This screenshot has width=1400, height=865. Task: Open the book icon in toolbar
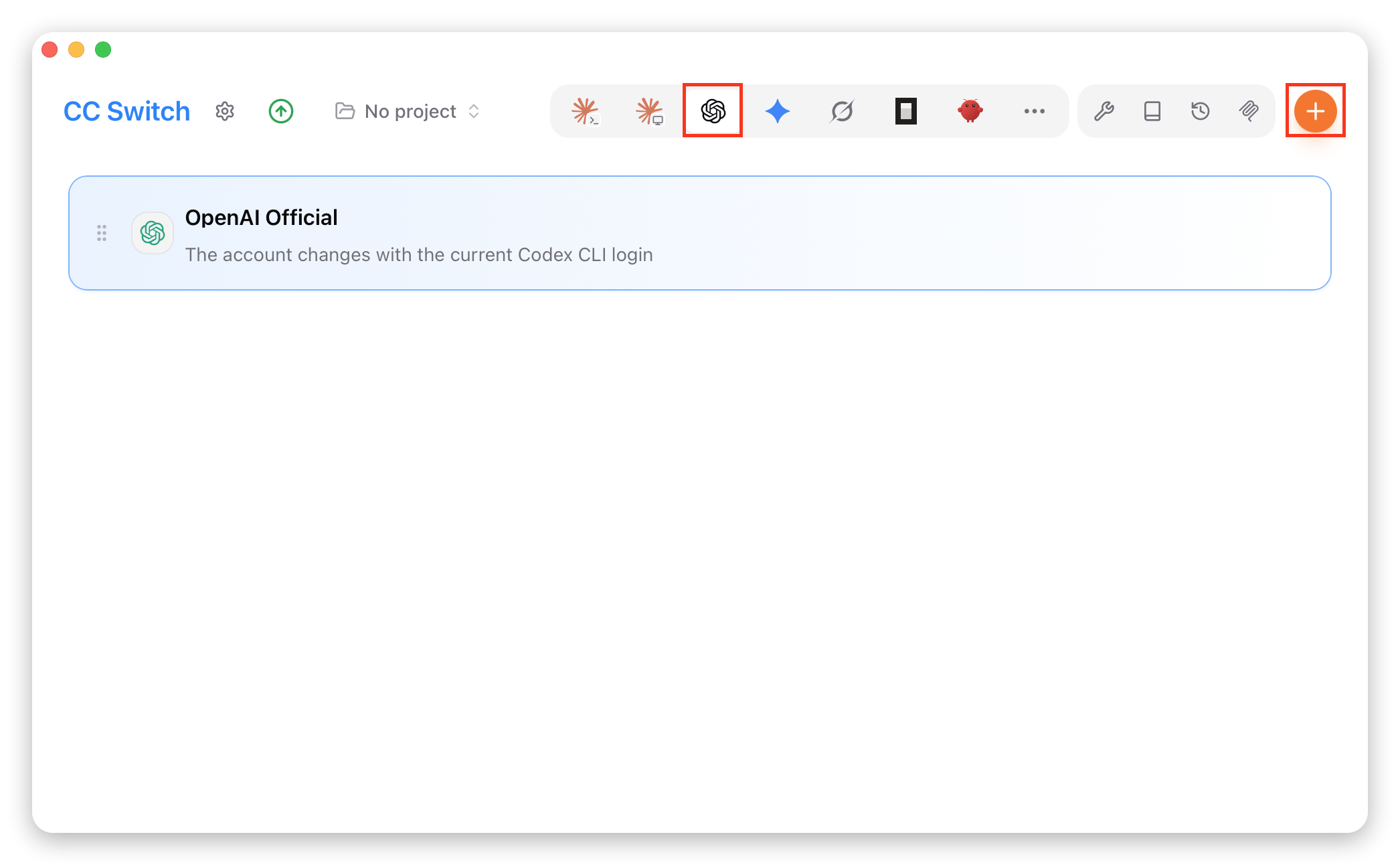click(1152, 111)
